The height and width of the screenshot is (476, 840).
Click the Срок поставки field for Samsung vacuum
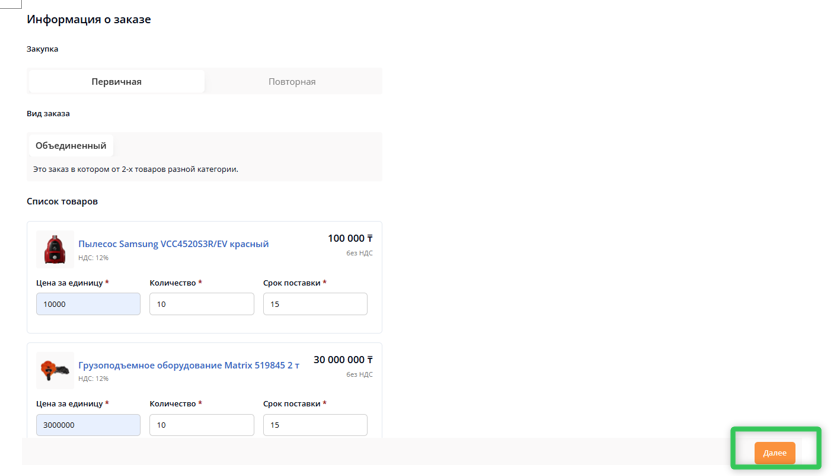point(315,304)
